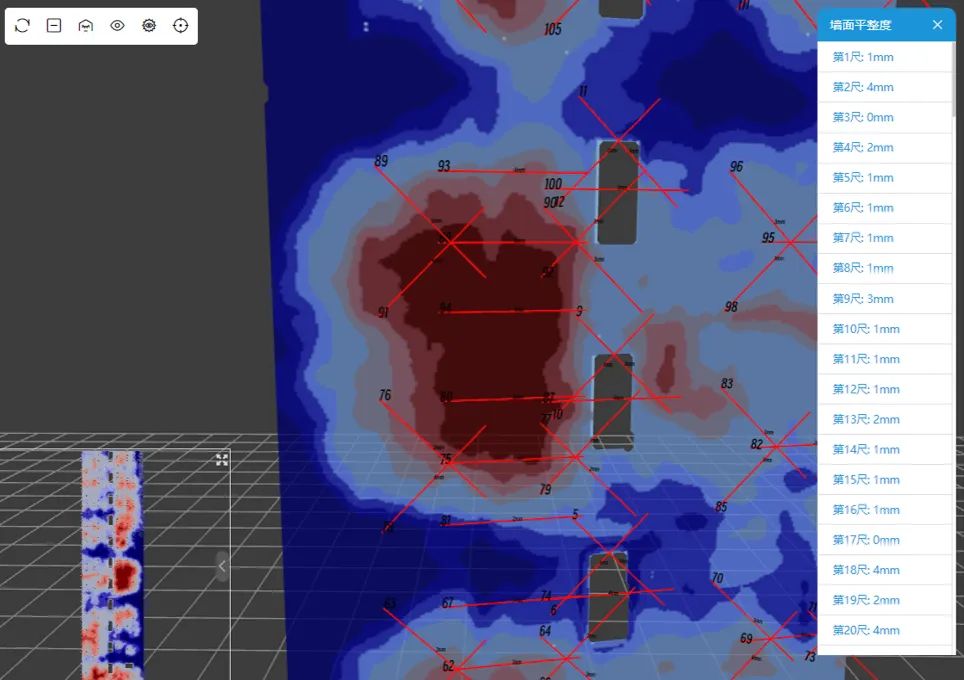Pick the 第13尺: 2mm measurement
964x680 pixels.
click(865, 420)
